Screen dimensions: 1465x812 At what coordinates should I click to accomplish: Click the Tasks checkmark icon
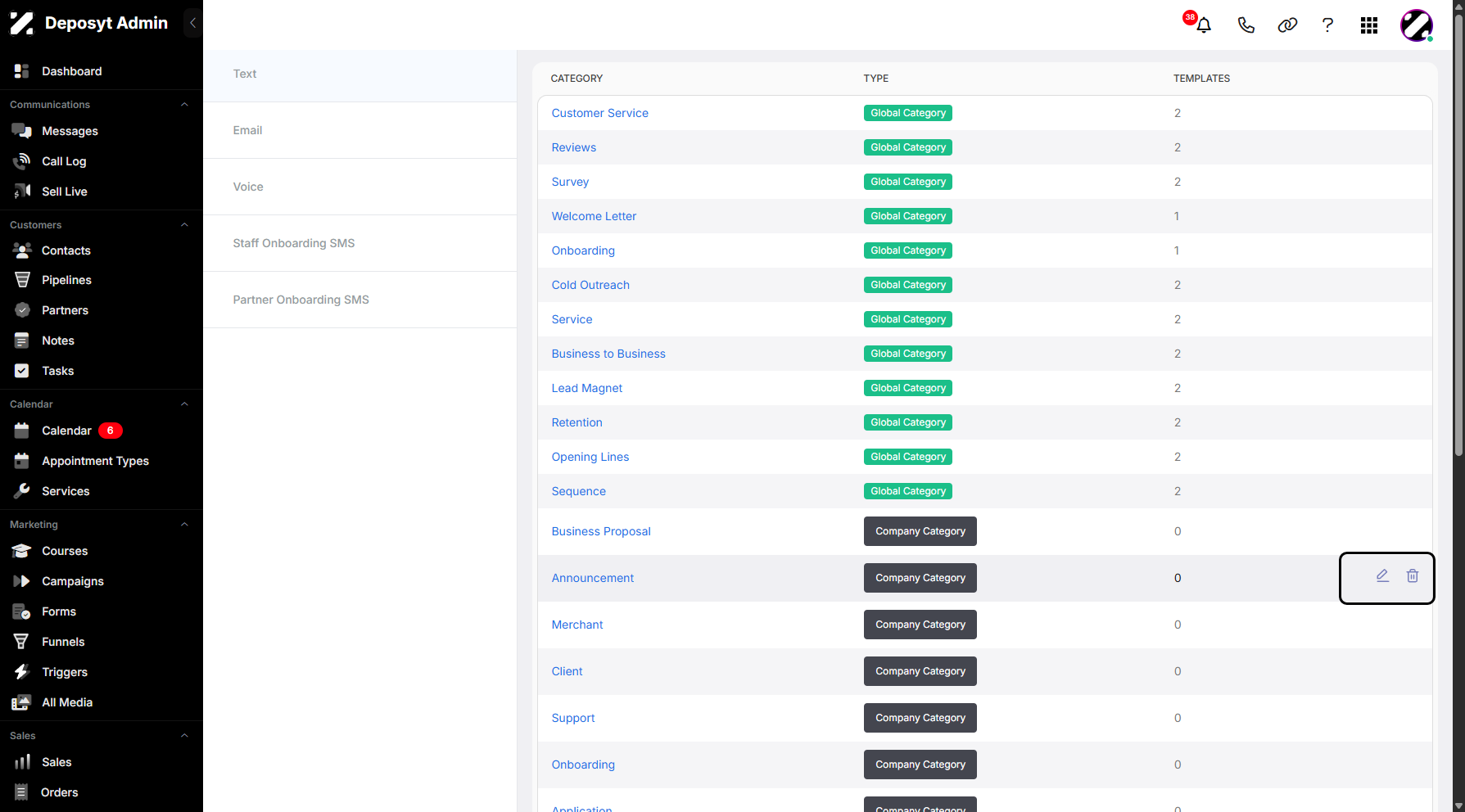[x=22, y=371]
